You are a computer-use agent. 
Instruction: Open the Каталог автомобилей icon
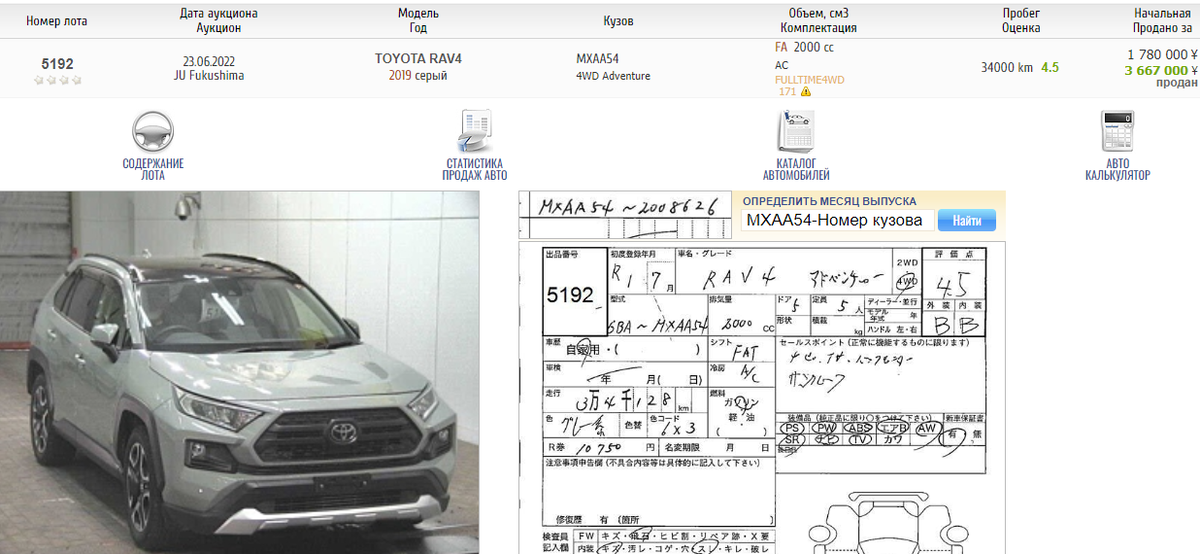[x=796, y=132]
